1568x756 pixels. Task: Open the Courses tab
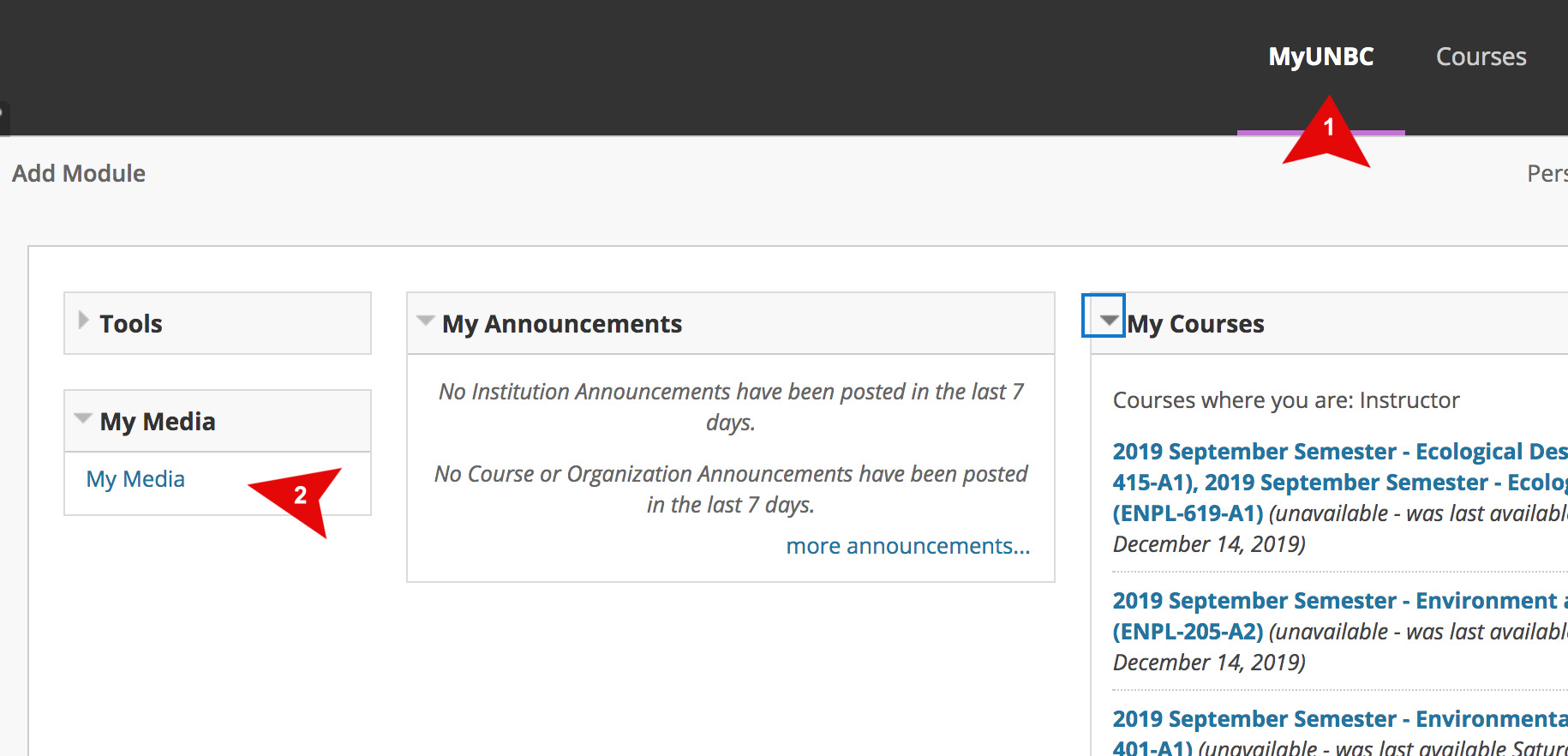1481,57
